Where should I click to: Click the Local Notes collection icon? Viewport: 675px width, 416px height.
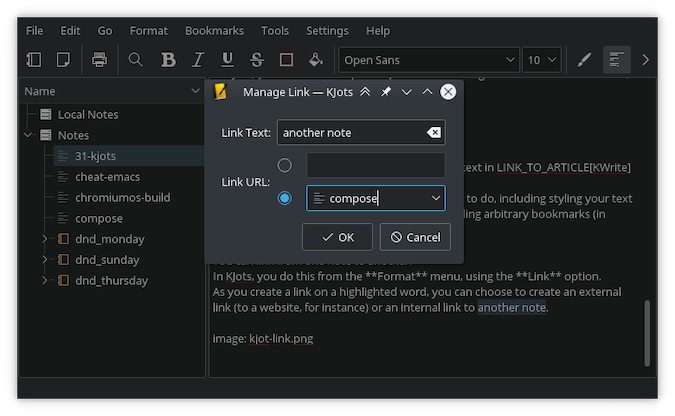pos(46,114)
